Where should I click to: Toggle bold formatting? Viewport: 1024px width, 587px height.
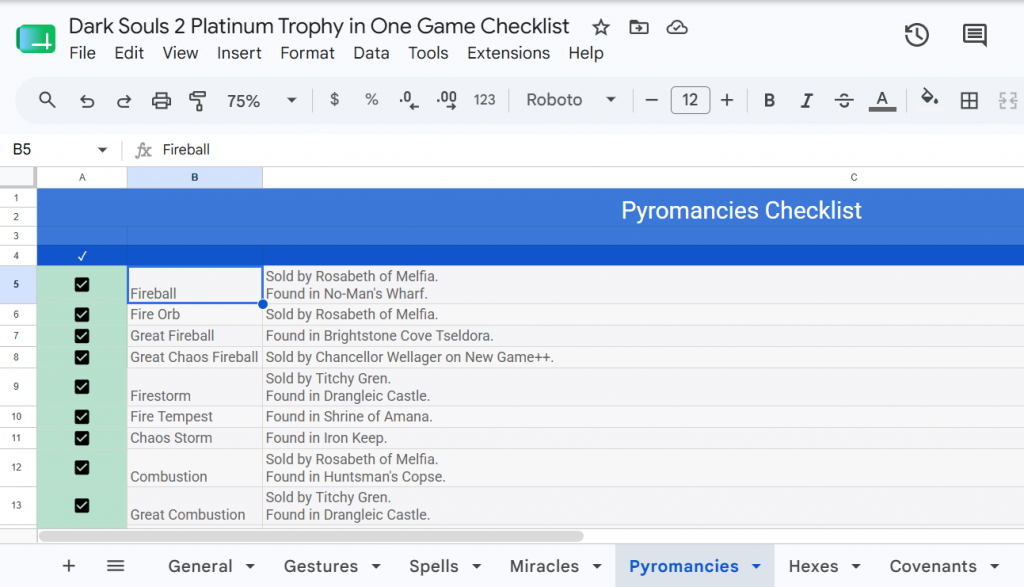pyautogui.click(x=769, y=101)
